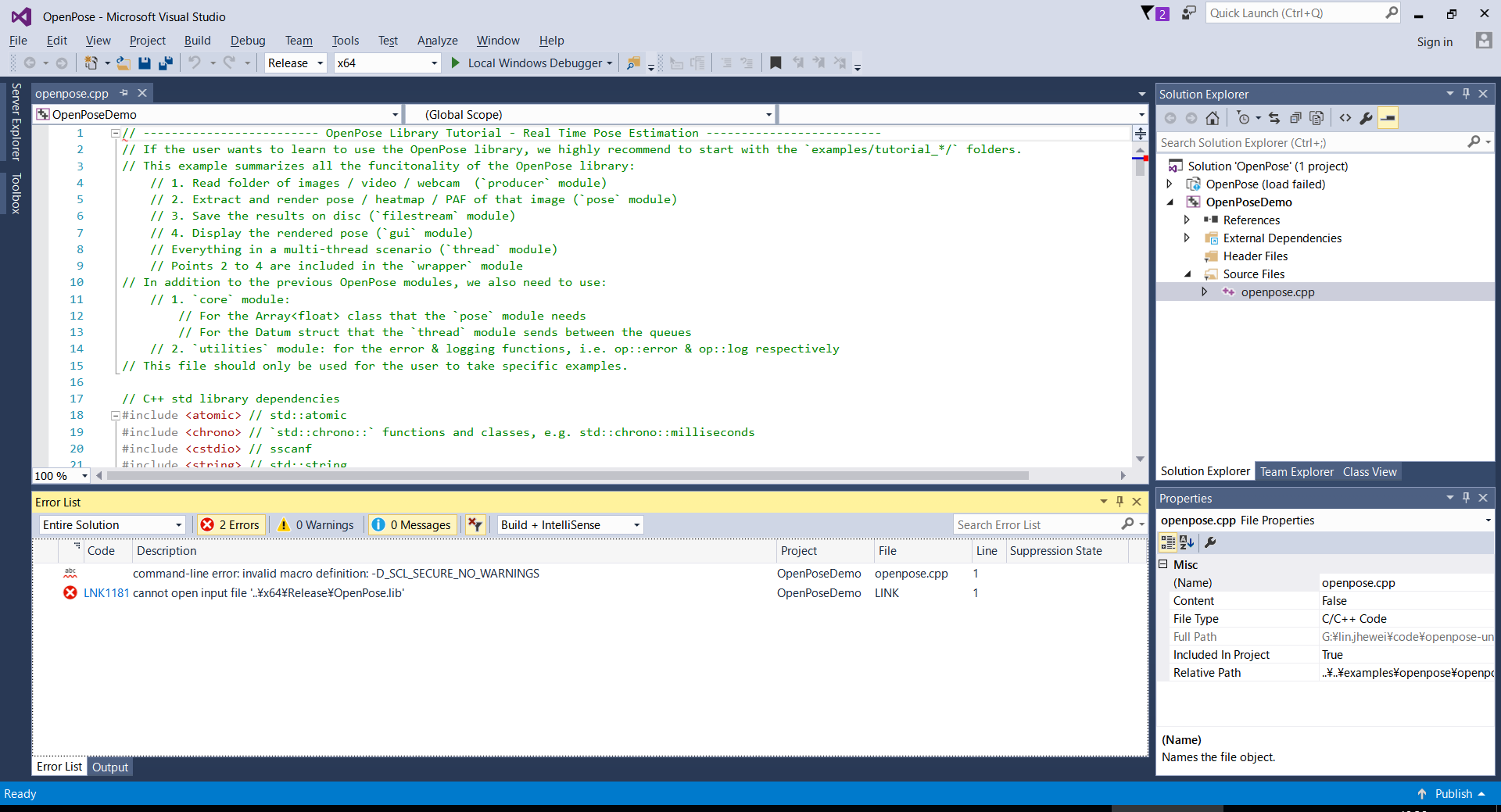Focus the Search Error List field

[x=1037, y=524]
